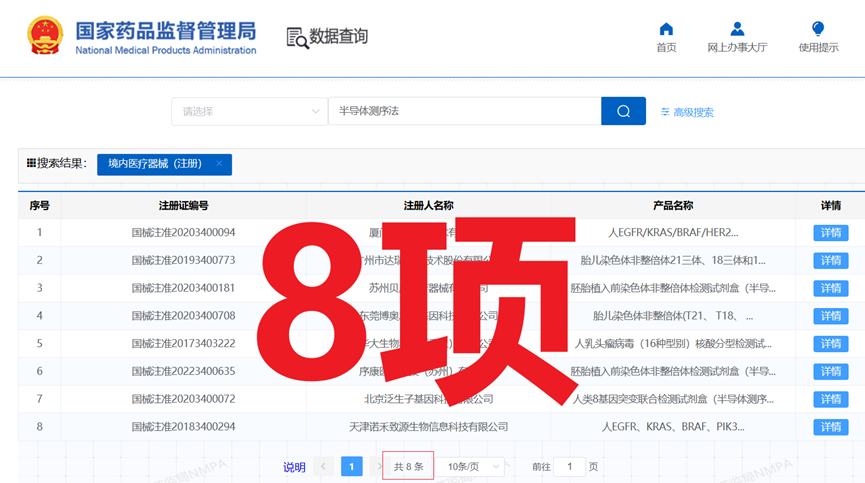Select the 境内医疗器械 (注册) results tab
This screenshot has height=483, width=865.
point(155,164)
